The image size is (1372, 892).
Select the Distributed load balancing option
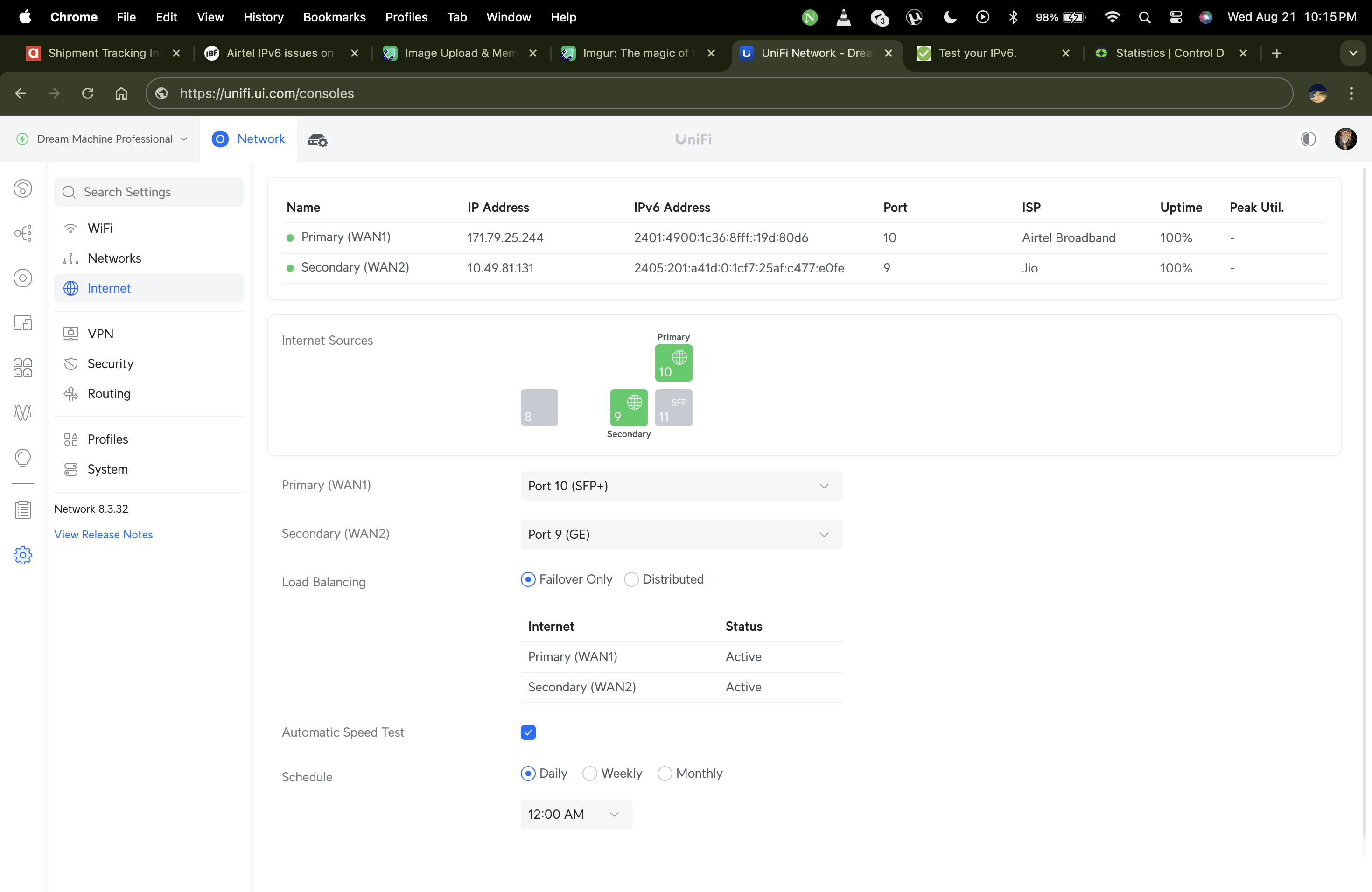click(631, 580)
